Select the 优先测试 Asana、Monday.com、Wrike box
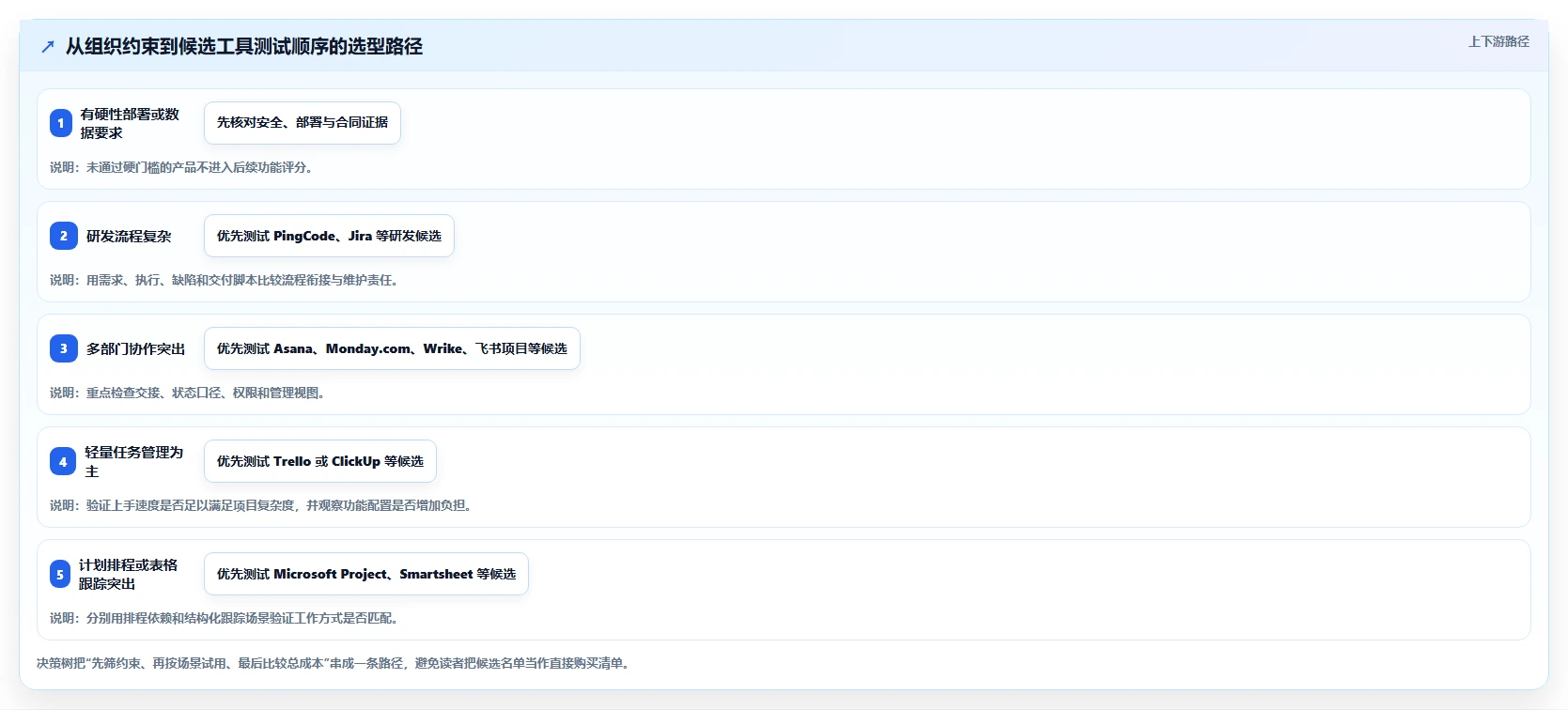 click(392, 348)
